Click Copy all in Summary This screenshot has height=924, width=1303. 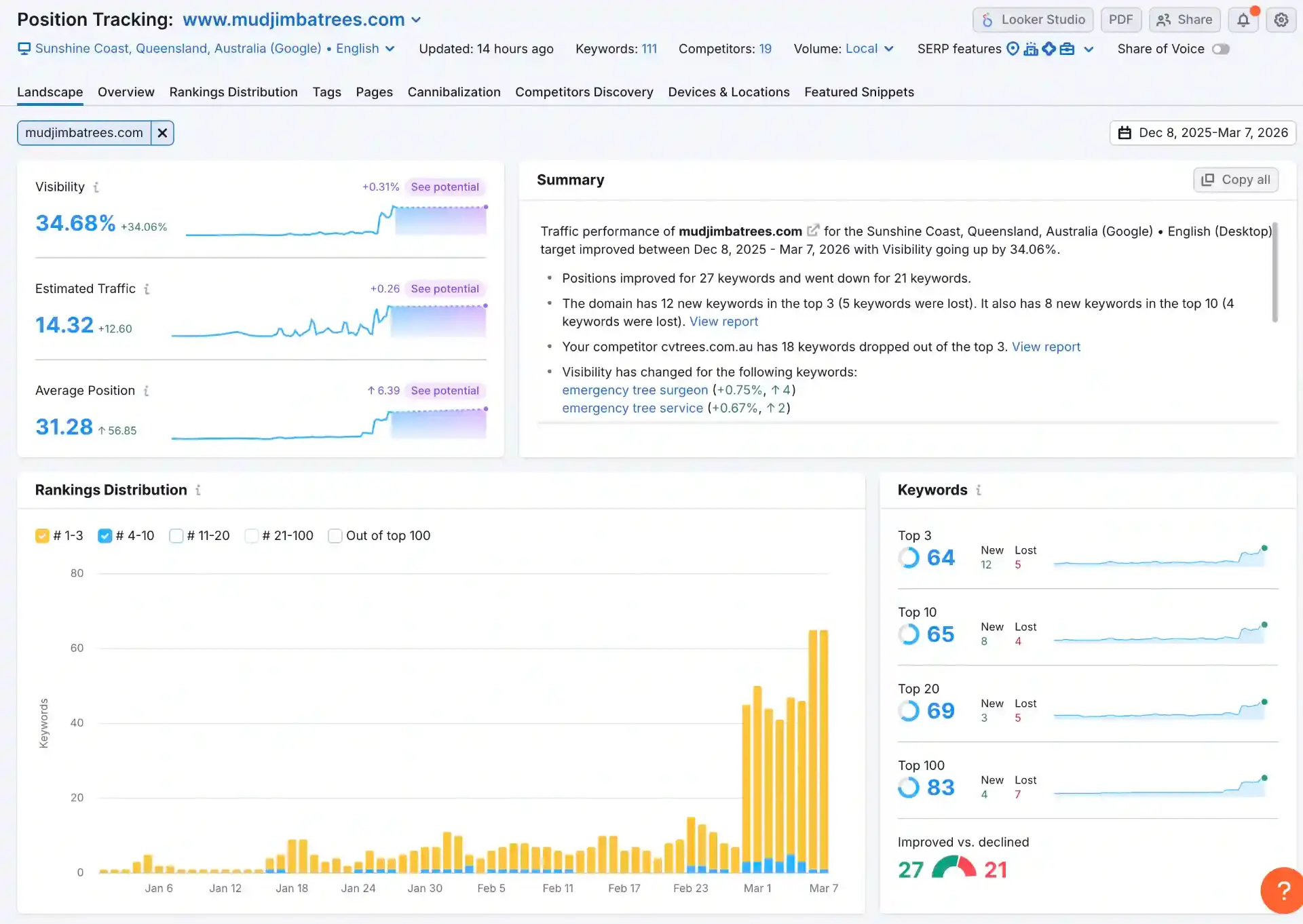pos(1236,180)
